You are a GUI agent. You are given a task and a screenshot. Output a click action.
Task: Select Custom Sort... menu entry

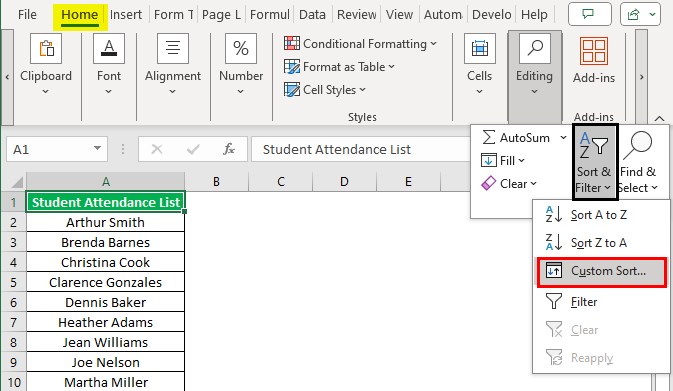[602, 272]
